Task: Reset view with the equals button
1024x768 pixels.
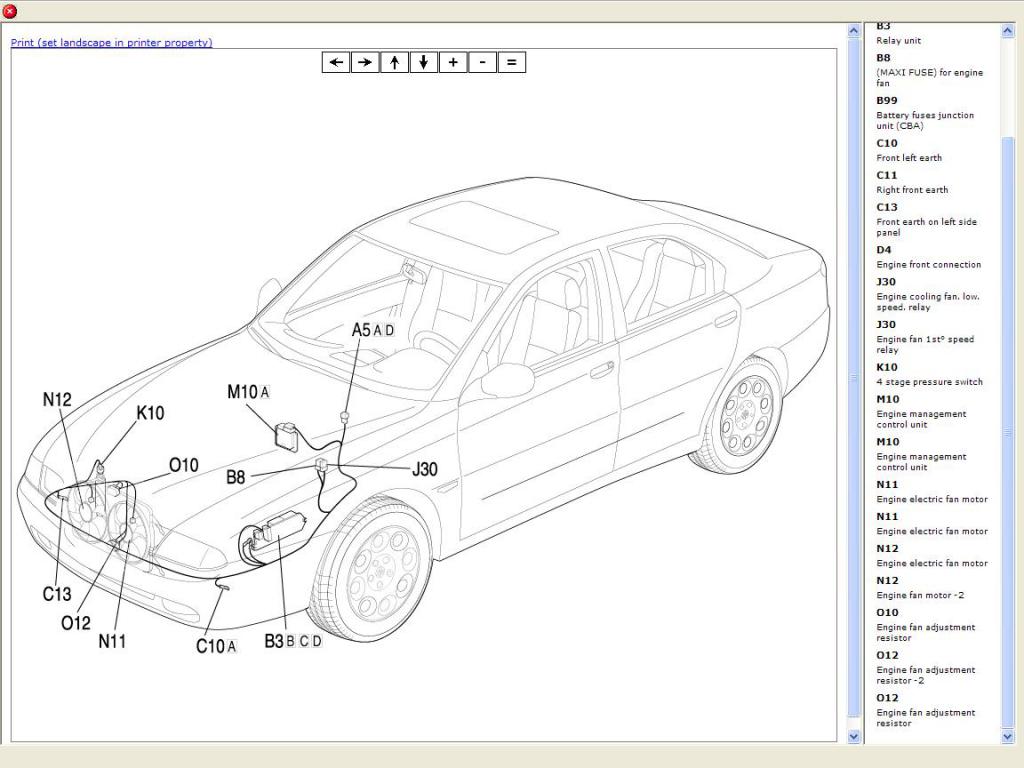Action: (511, 62)
